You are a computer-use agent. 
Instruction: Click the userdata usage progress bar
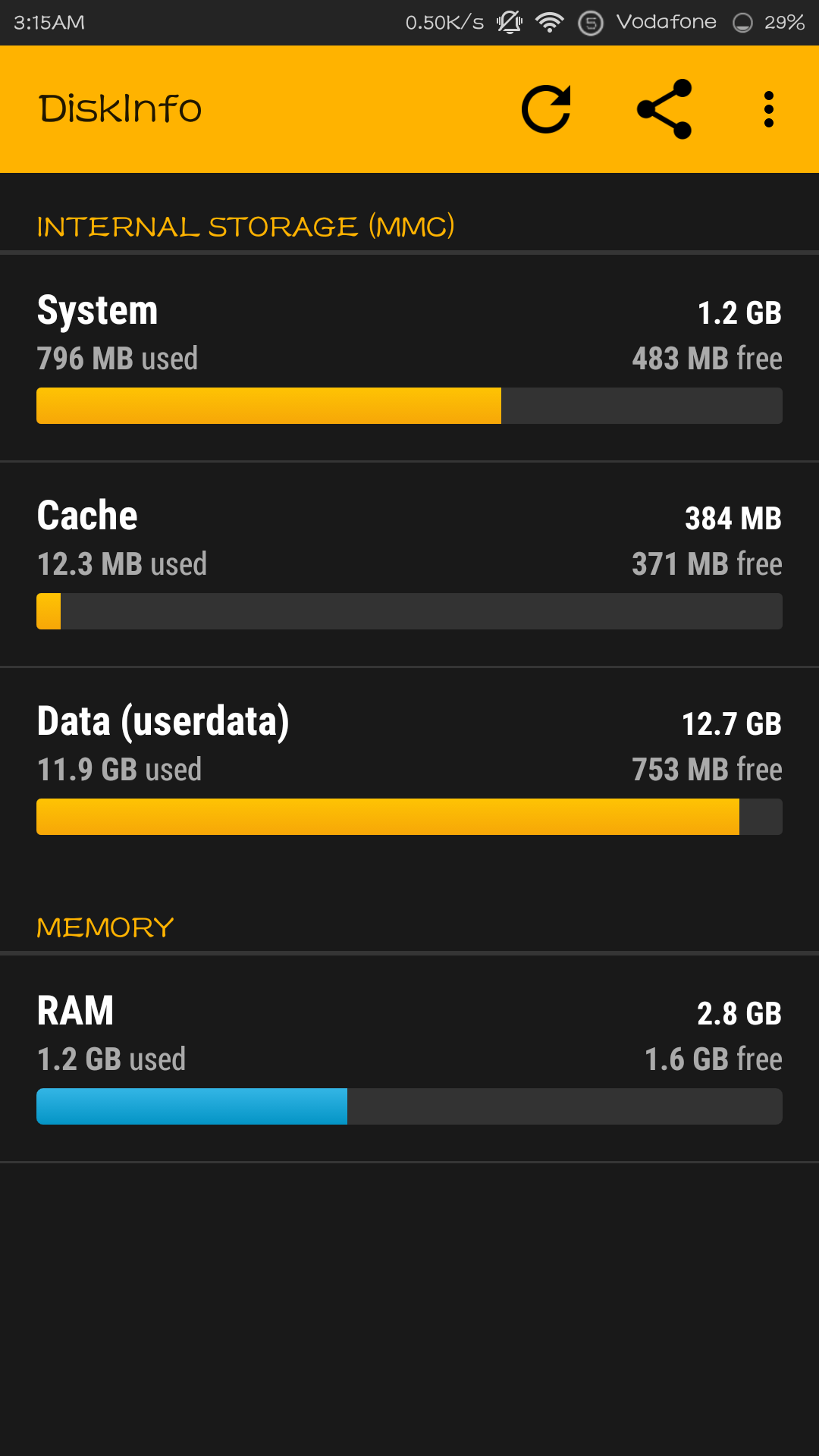click(409, 817)
